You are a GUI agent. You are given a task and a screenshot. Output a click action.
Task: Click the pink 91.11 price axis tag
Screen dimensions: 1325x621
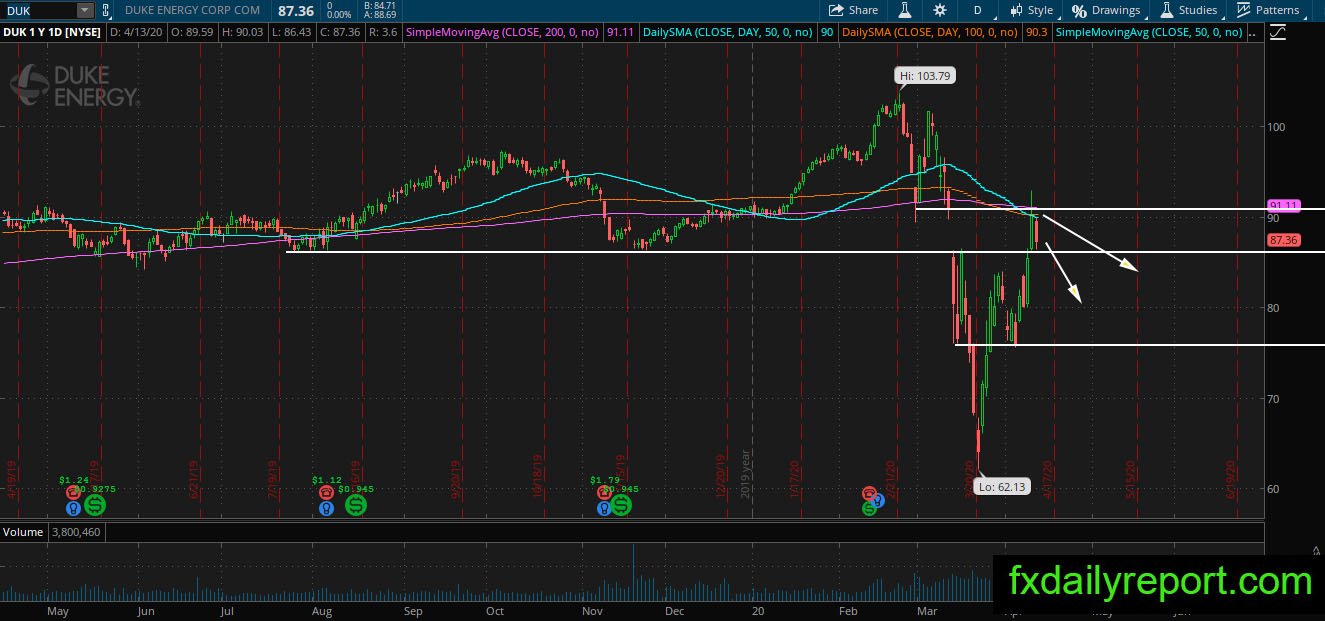coord(1283,205)
